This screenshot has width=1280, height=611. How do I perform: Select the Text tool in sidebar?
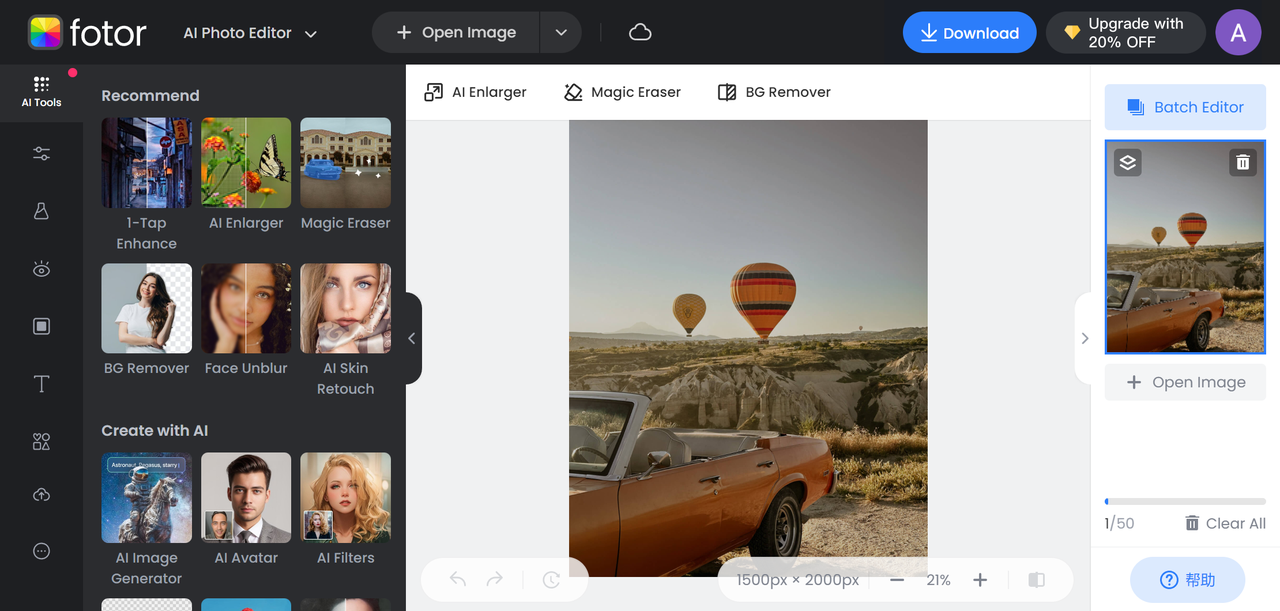[41, 384]
